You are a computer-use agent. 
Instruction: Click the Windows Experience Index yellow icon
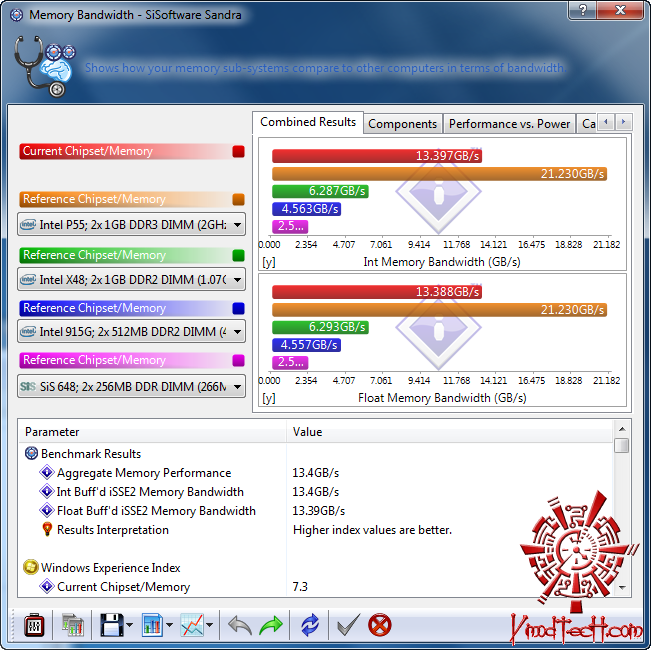31,567
